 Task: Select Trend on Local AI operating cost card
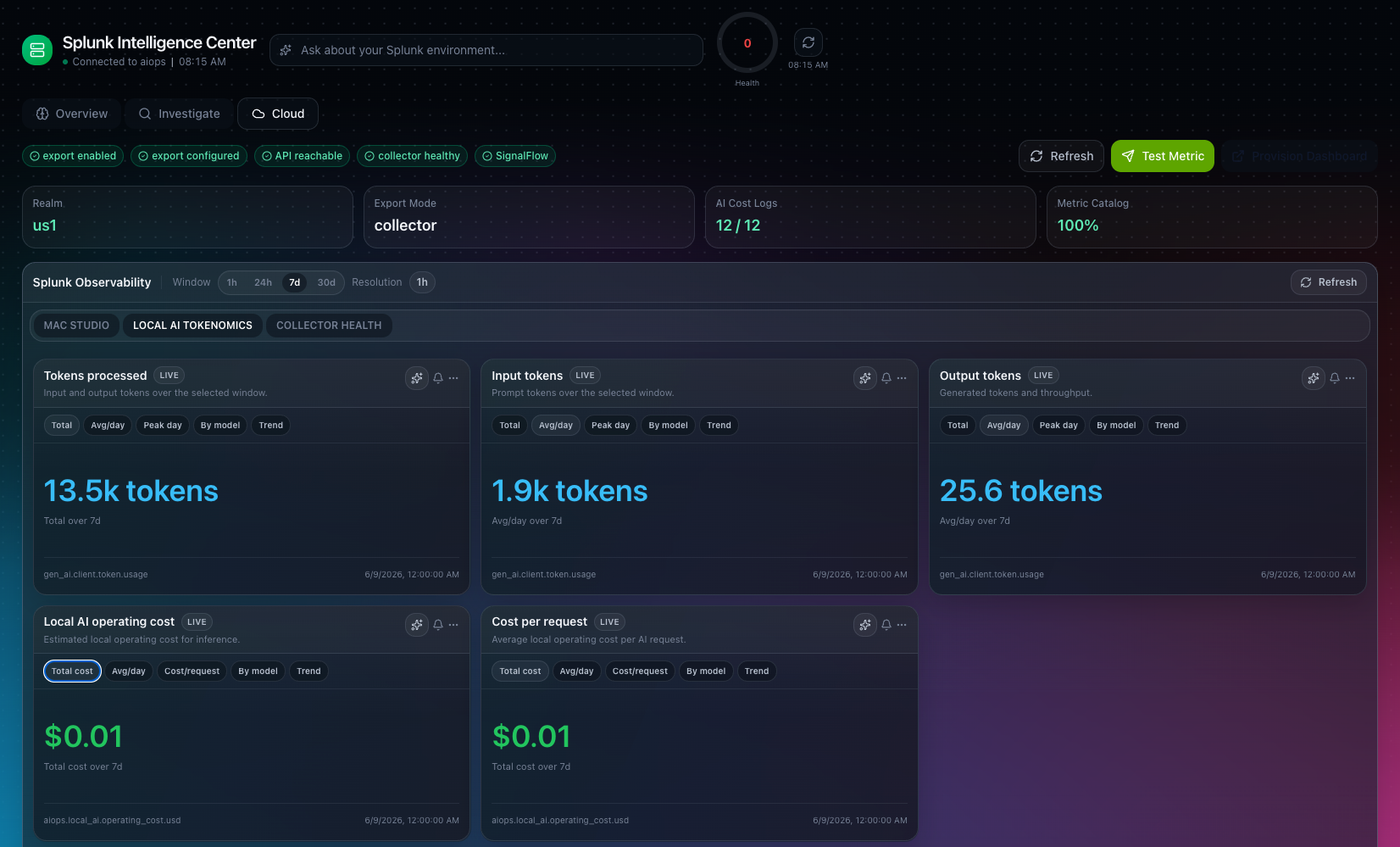[309, 671]
